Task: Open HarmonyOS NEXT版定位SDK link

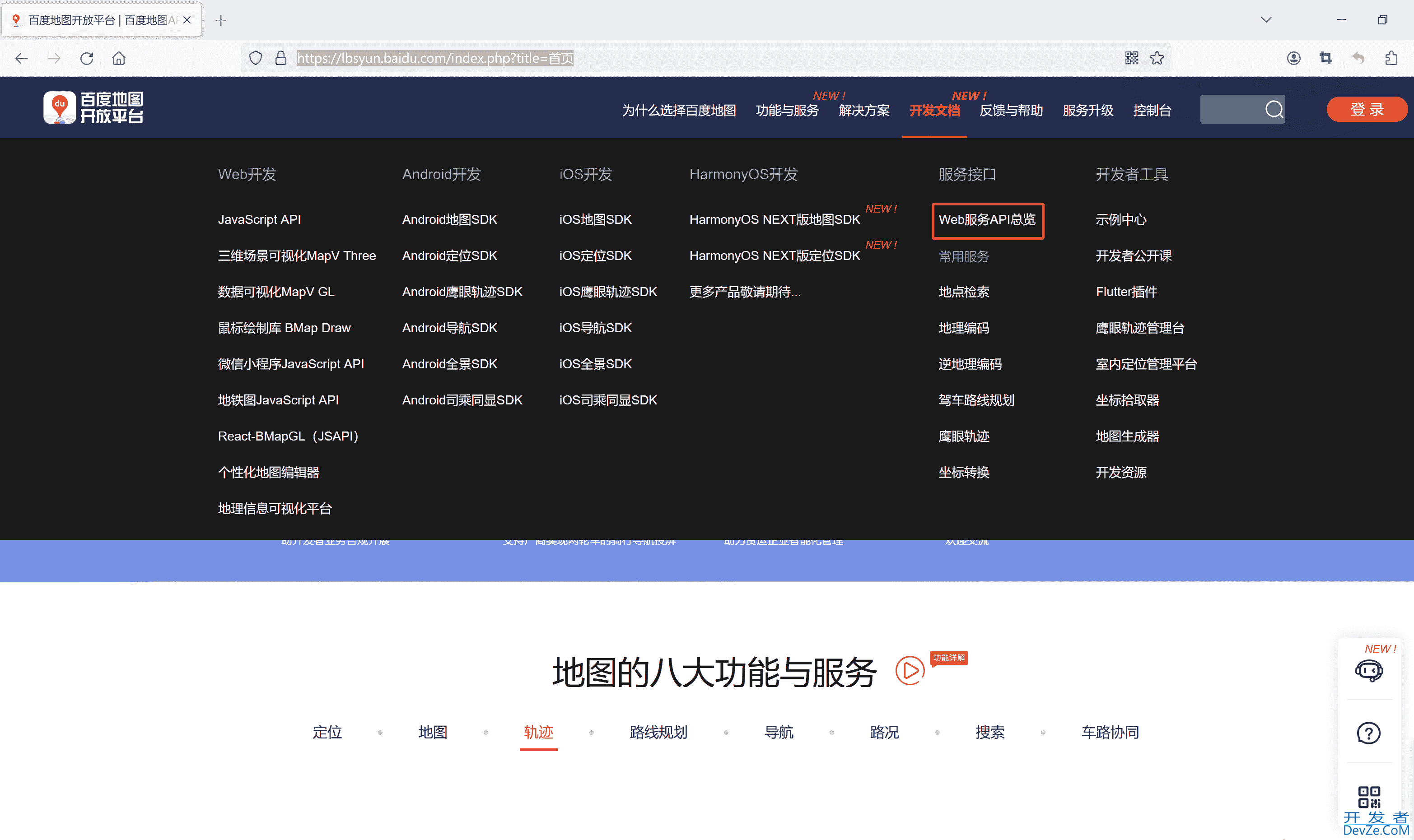Action: point(775,256)
